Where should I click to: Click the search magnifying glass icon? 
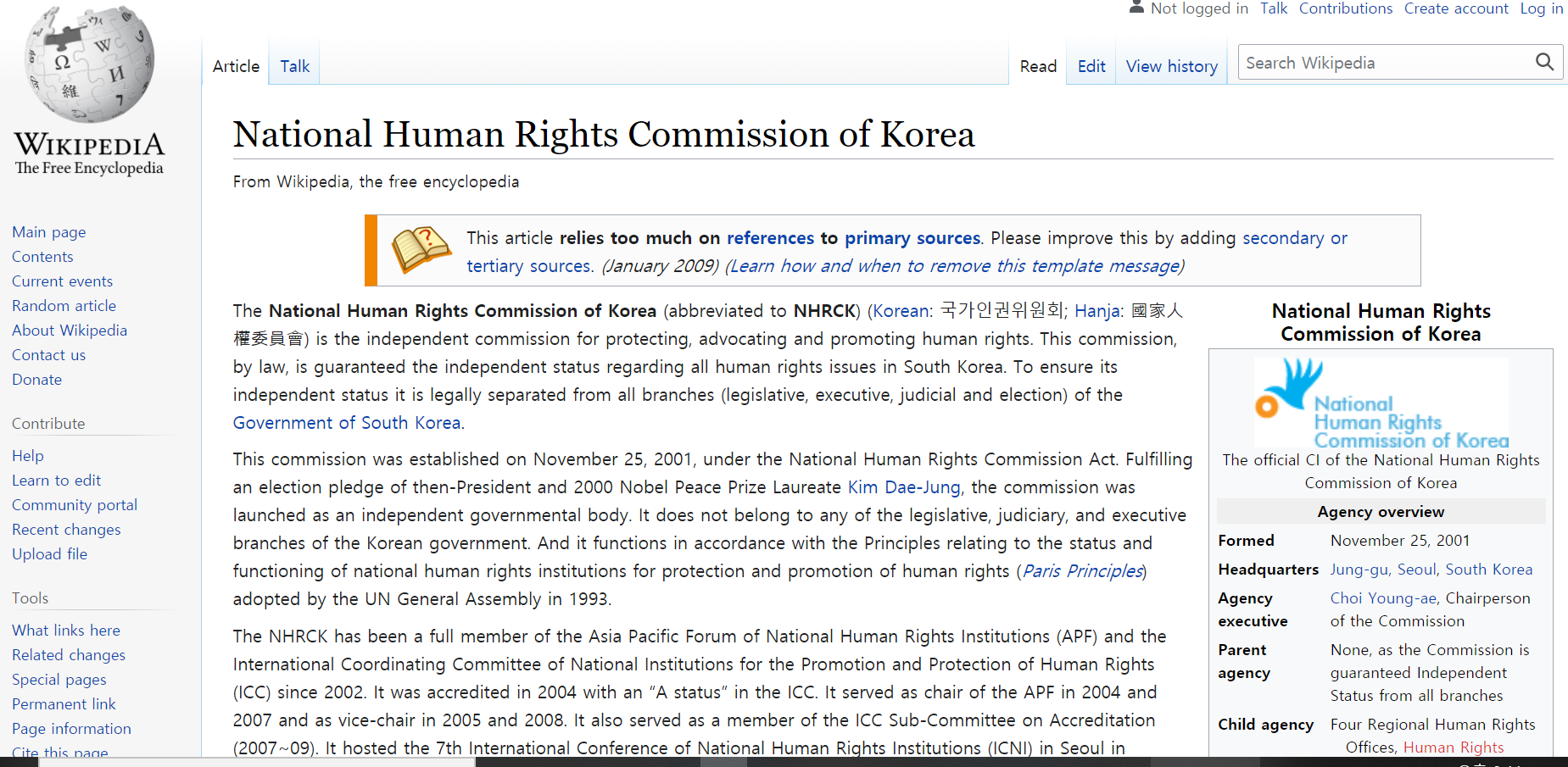coord(1544,62)
